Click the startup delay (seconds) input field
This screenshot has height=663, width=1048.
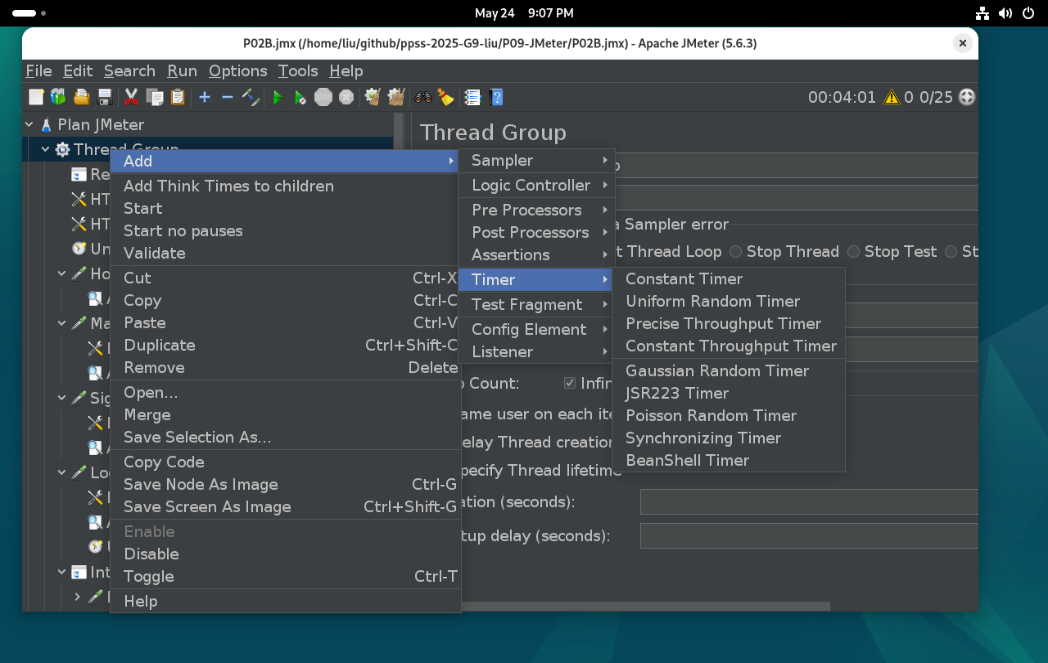tap(809, 536)
